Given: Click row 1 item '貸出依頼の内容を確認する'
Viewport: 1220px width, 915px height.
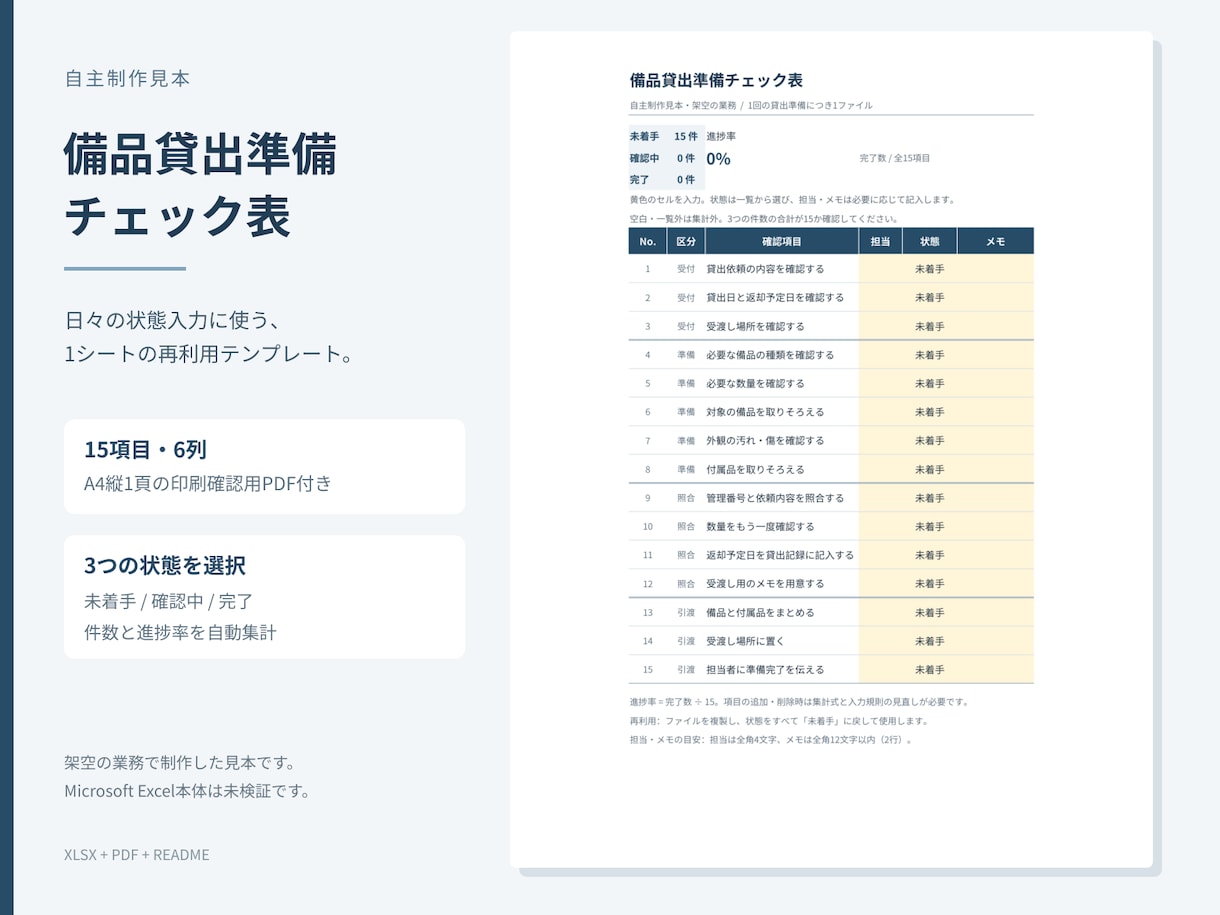Looking at the screenshot, I should pyautogui.click(x=765, y=269).
